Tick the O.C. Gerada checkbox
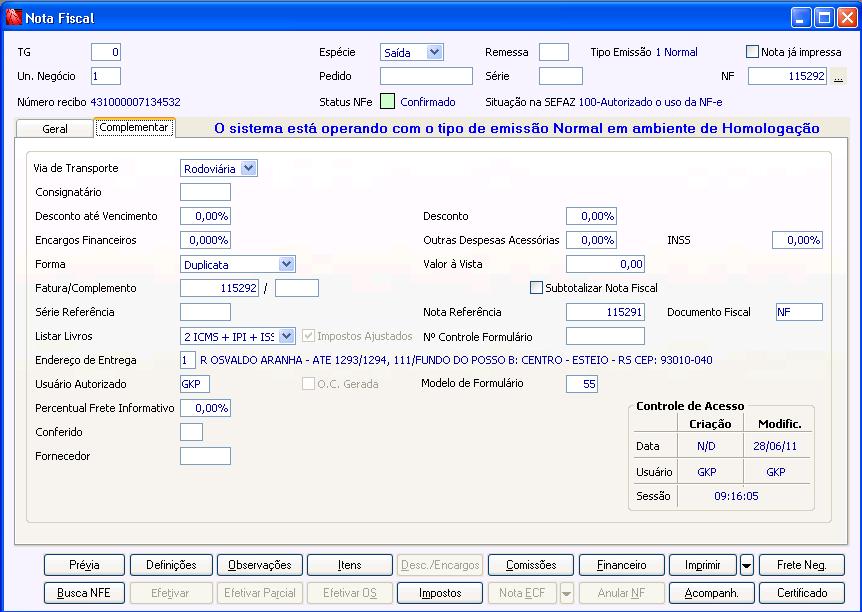This screenshot has height=612, width=862. tap(308, 384)
